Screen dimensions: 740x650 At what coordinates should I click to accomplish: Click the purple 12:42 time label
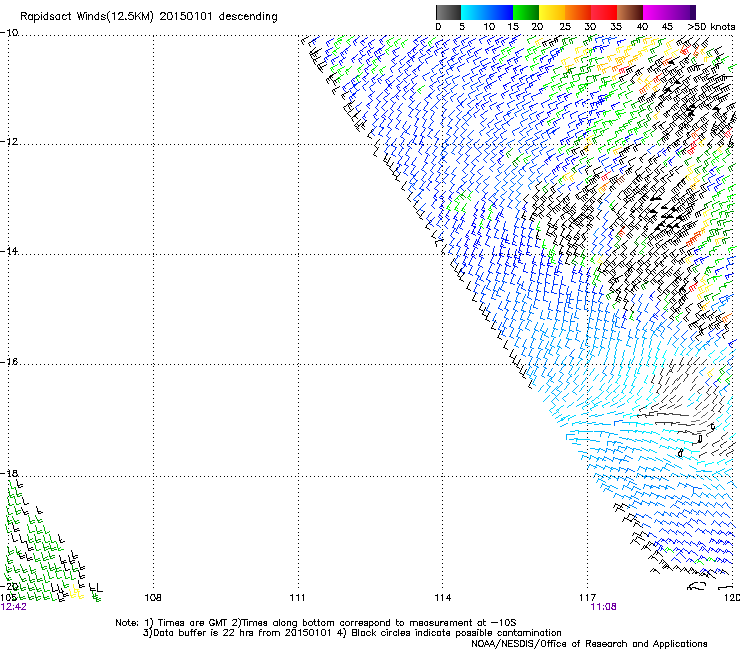click(x=14, y=607)
